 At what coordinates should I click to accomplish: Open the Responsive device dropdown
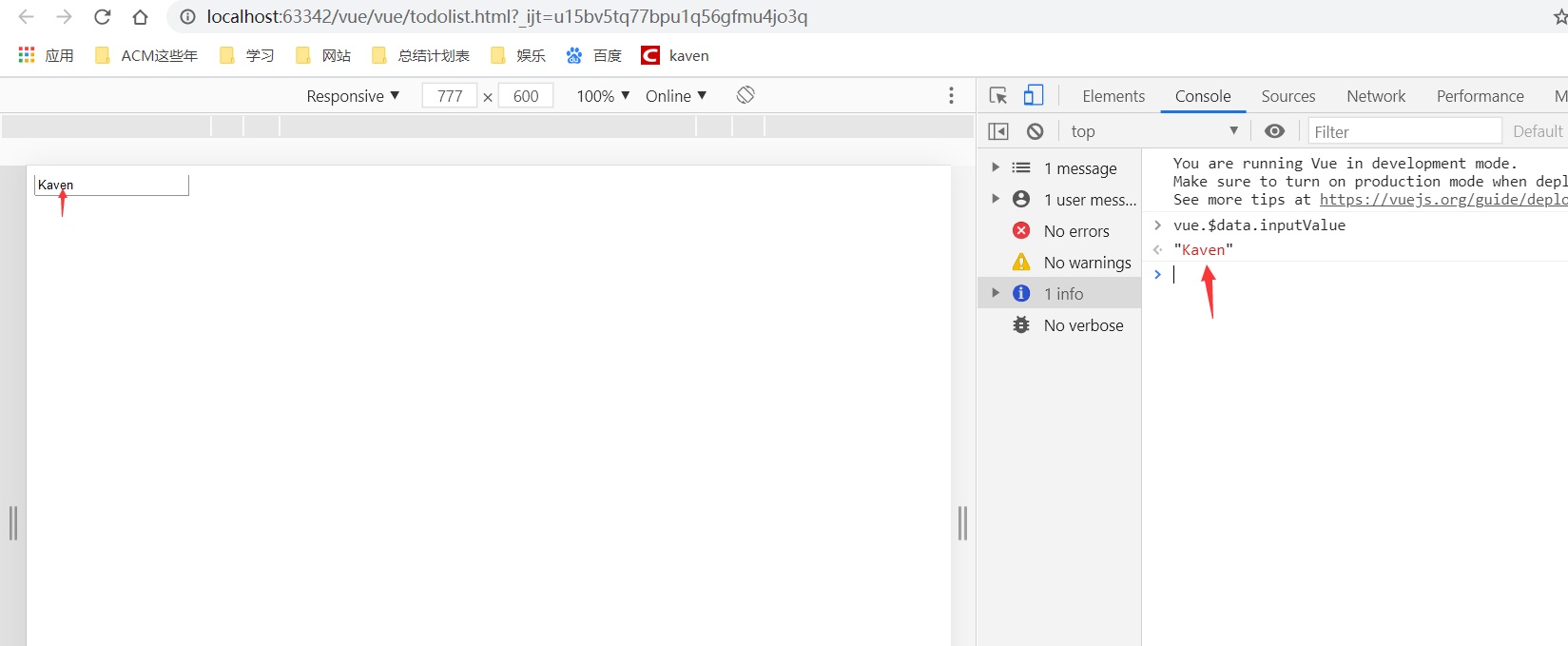point(353,96)
